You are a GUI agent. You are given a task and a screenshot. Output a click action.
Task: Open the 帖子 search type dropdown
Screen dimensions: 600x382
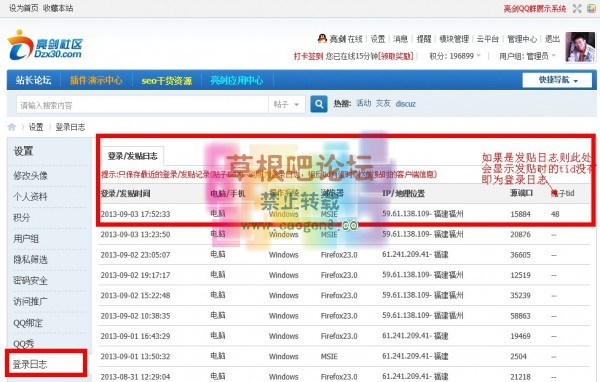286,104
